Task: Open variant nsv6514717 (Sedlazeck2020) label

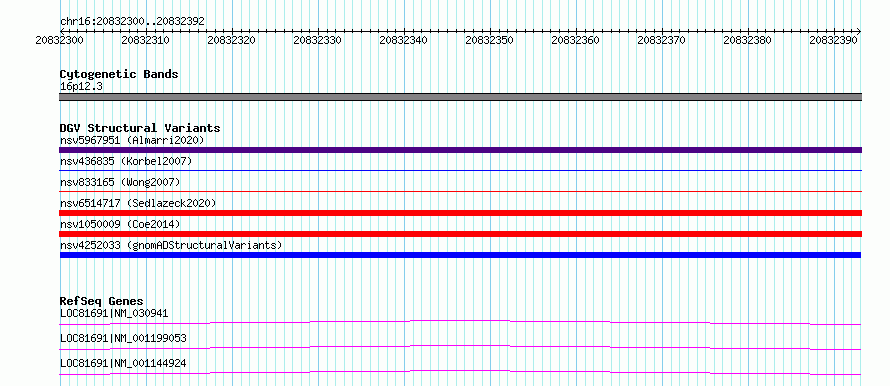Action: coord(138,203)
